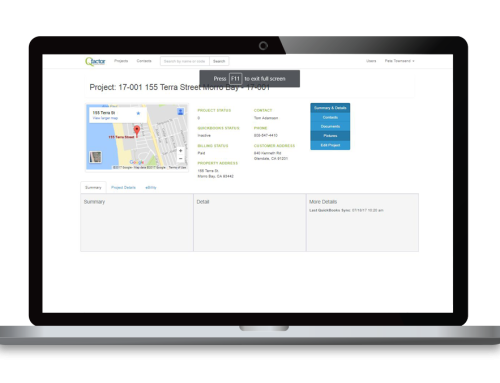This screenshot has height=383, width=500.
Task: Click the Morro Bay property address line
Action: 215,176
